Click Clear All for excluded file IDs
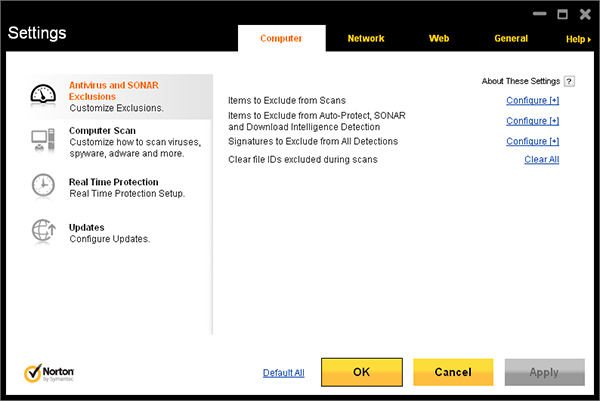This screenshot has width=600, height=401. [x=541, y=159]
